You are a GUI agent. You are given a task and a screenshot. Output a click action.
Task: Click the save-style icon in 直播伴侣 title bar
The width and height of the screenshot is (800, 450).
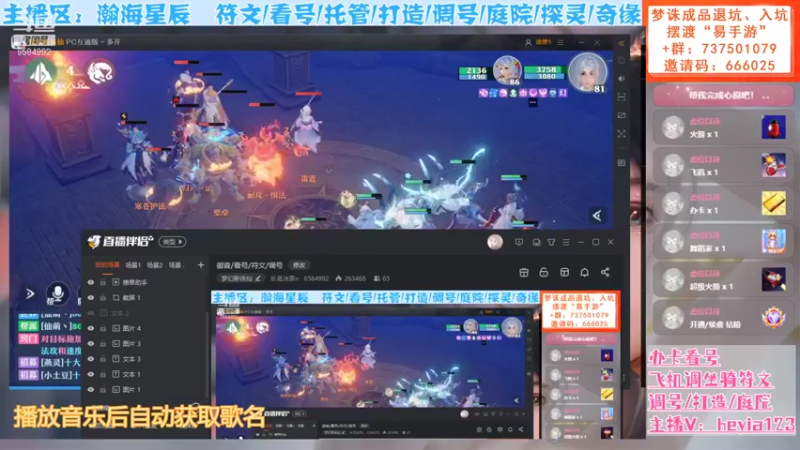pyautogui.click(x=536, y=242)
